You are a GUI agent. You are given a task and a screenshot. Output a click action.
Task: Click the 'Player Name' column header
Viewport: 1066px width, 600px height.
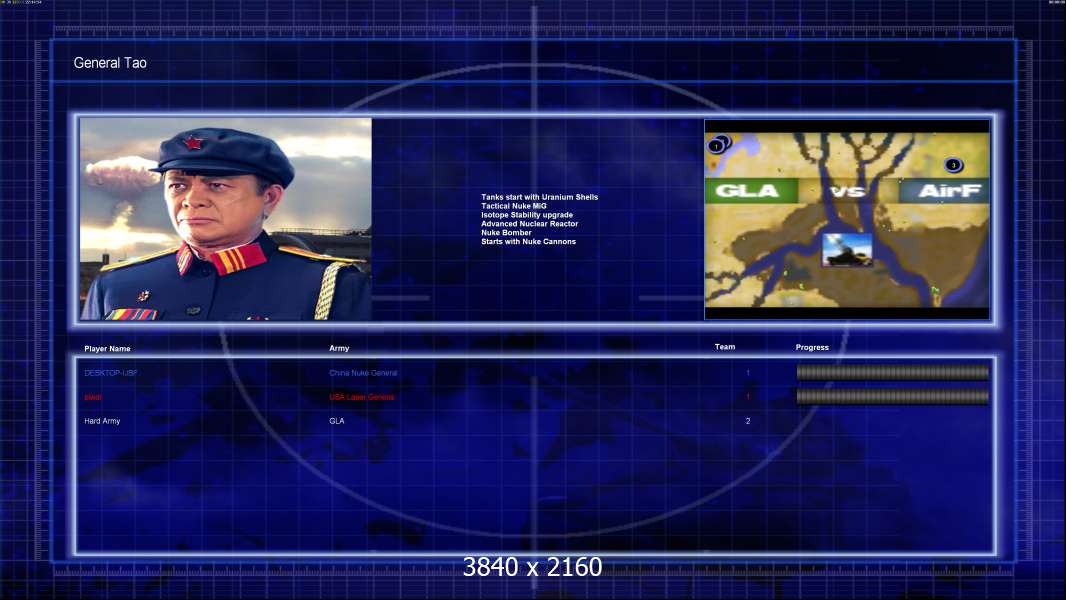107,349
